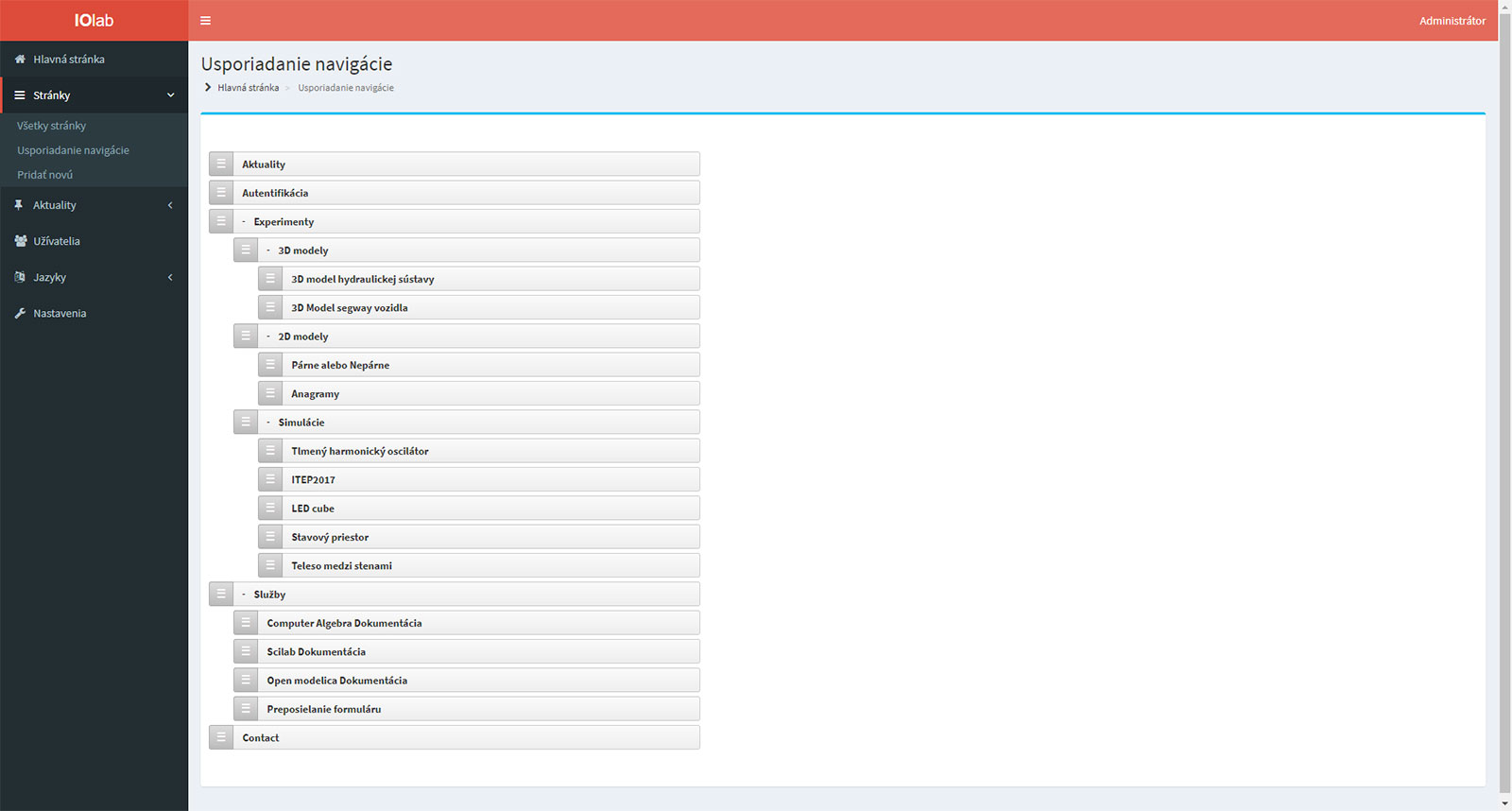Screen dimensions: 1512x811
Task: Click Hlavná stránka breadcrumb link
Action: 248,88
